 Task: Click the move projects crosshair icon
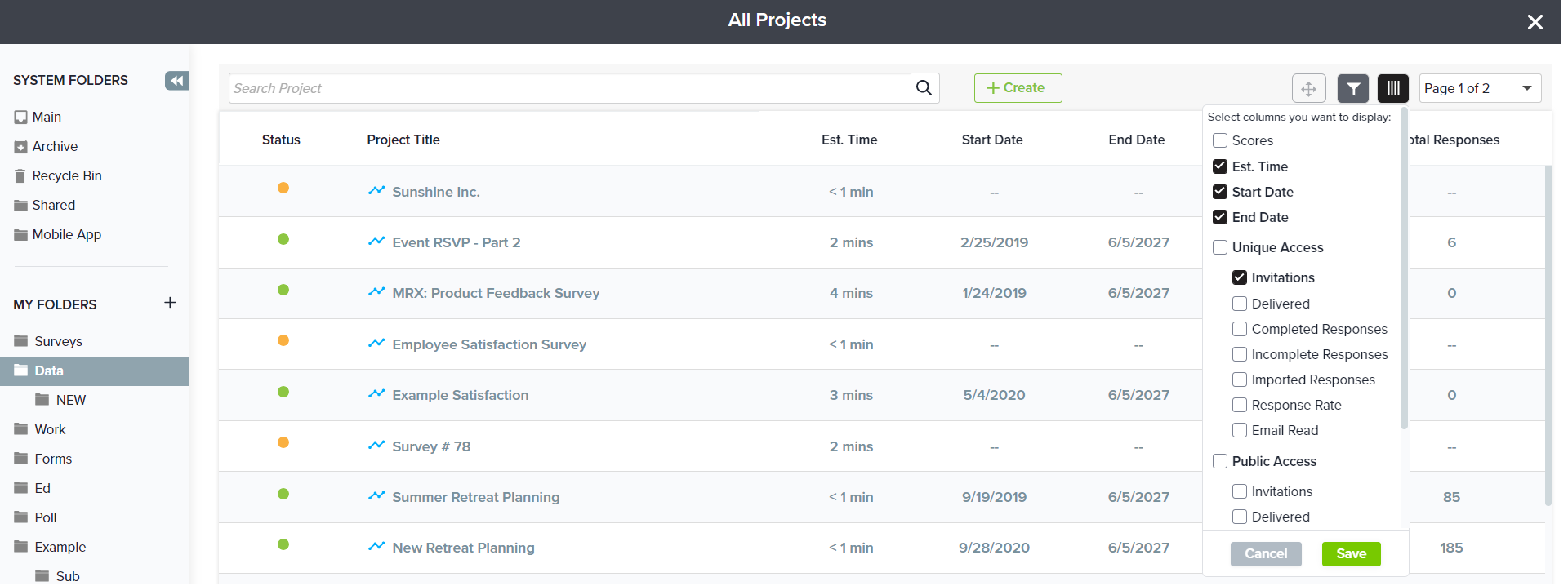tap(1308, 88)
